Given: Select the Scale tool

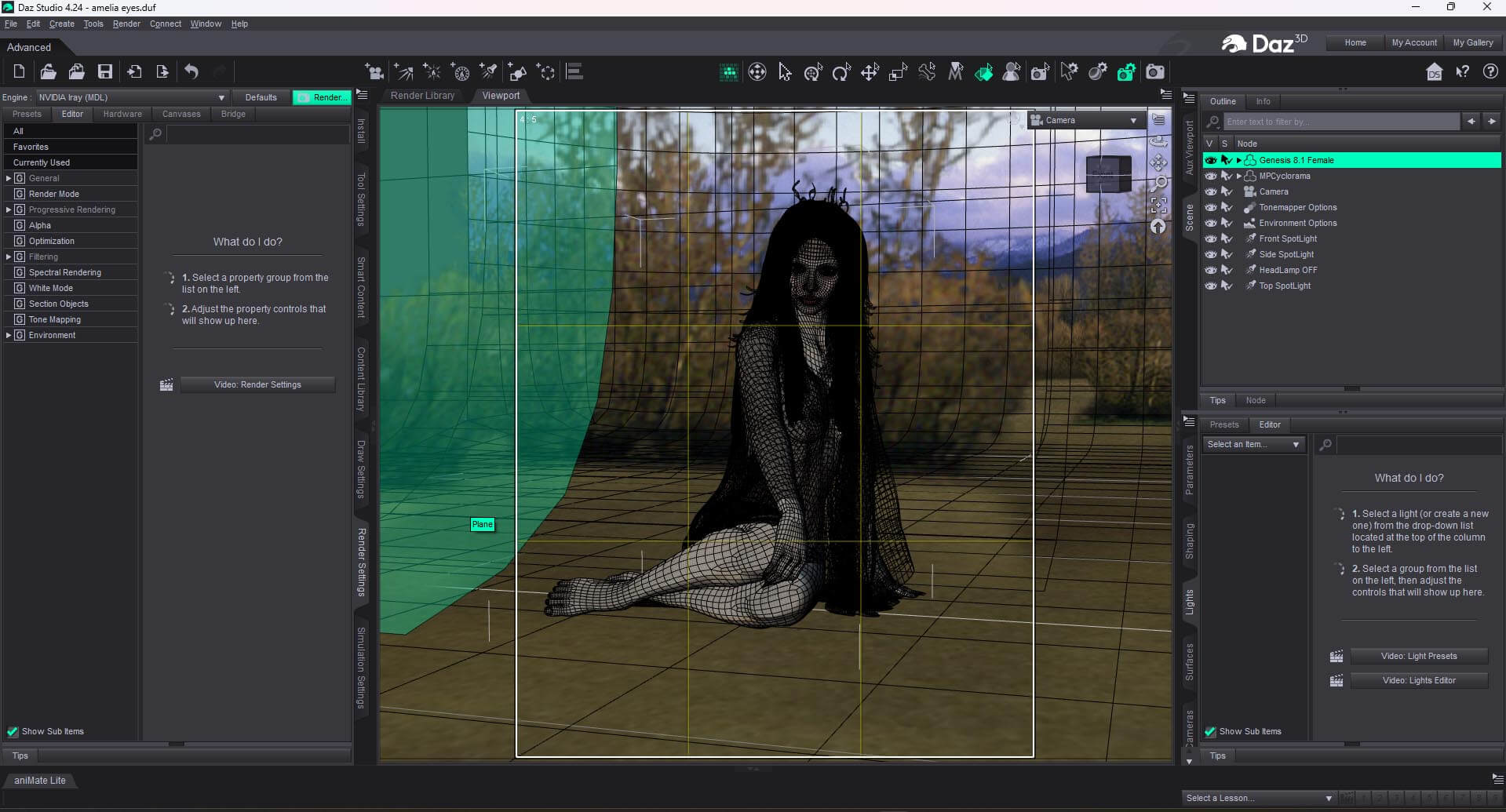Looking at the screenshot, I should pos(898,72).
